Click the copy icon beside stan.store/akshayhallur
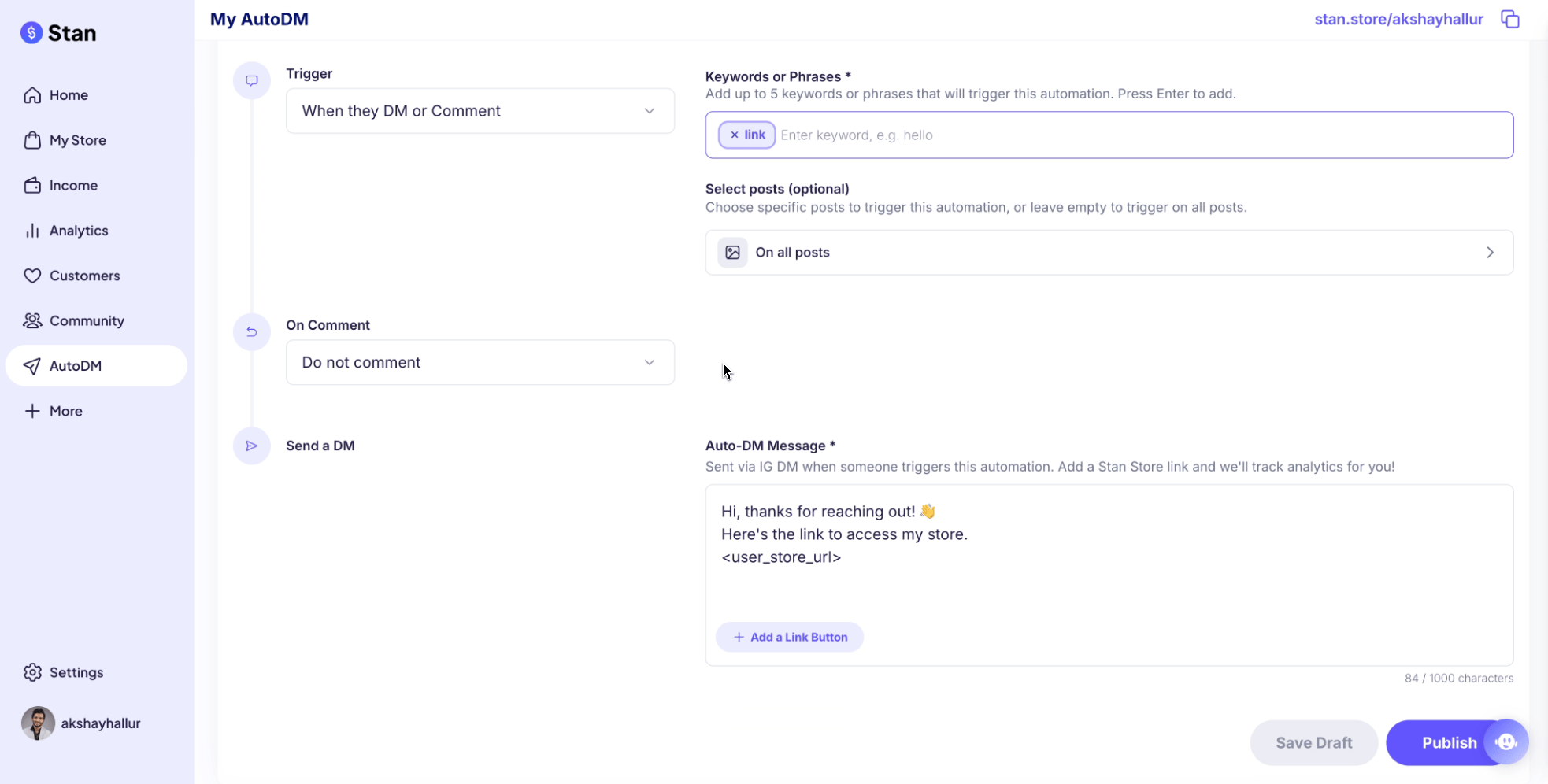The height and width of the screenshot is (784, 1548). (1511, 18)
